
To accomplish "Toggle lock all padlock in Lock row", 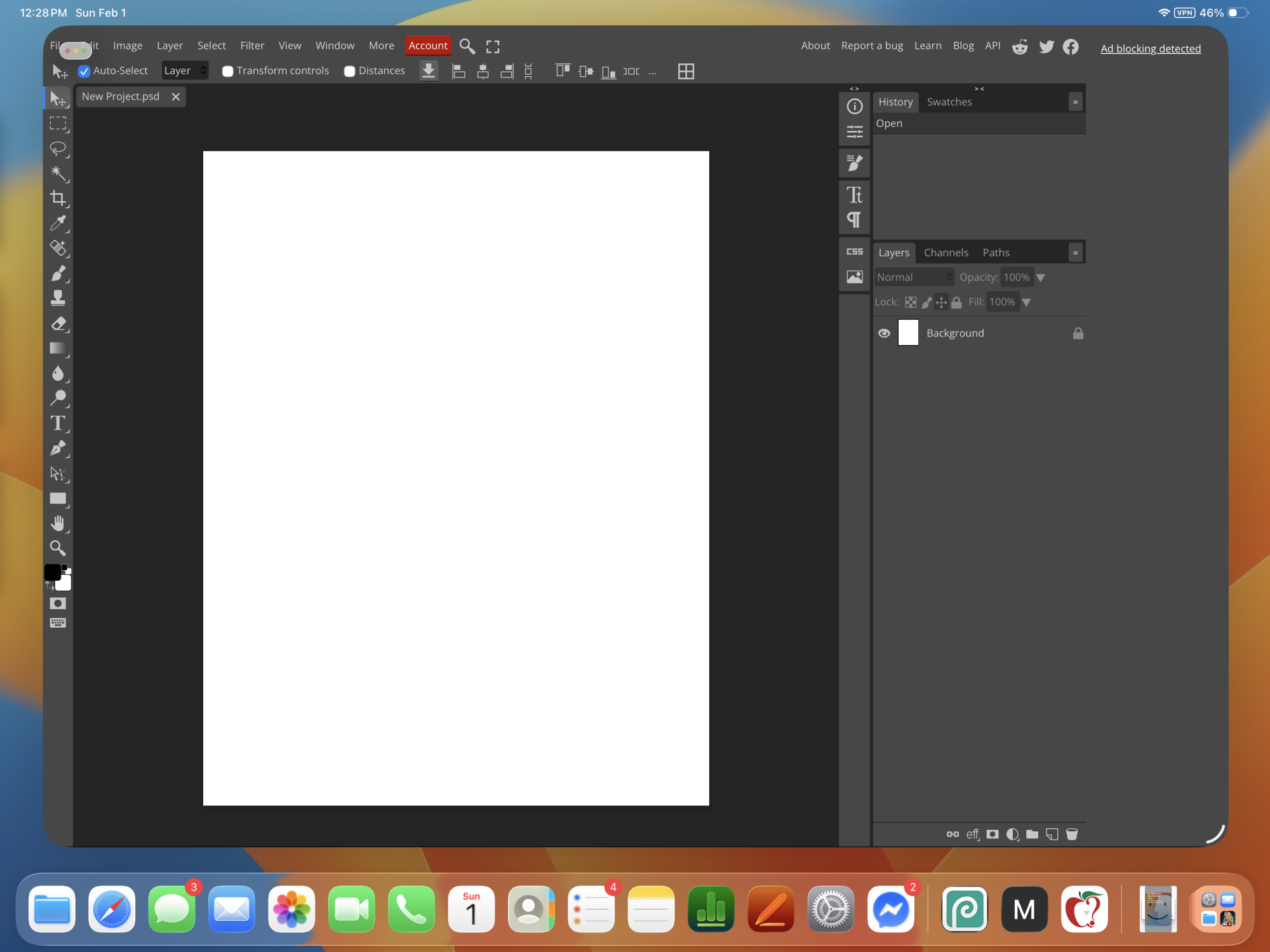I will (x=956, y=302).
